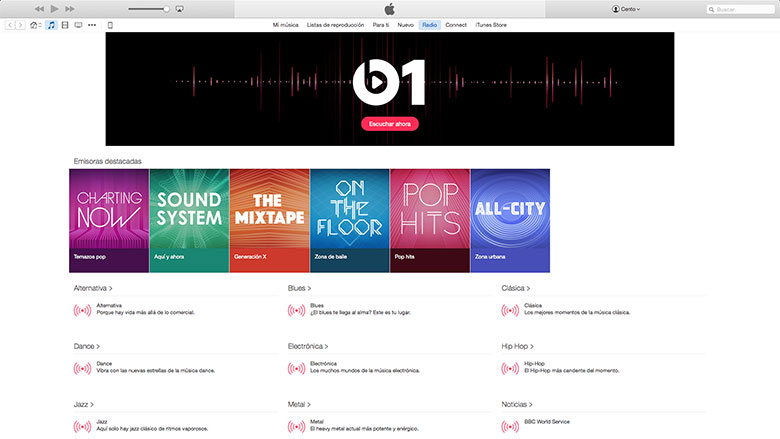
Task: Expand the Clásica genre heading
Action: click(516, 288)
